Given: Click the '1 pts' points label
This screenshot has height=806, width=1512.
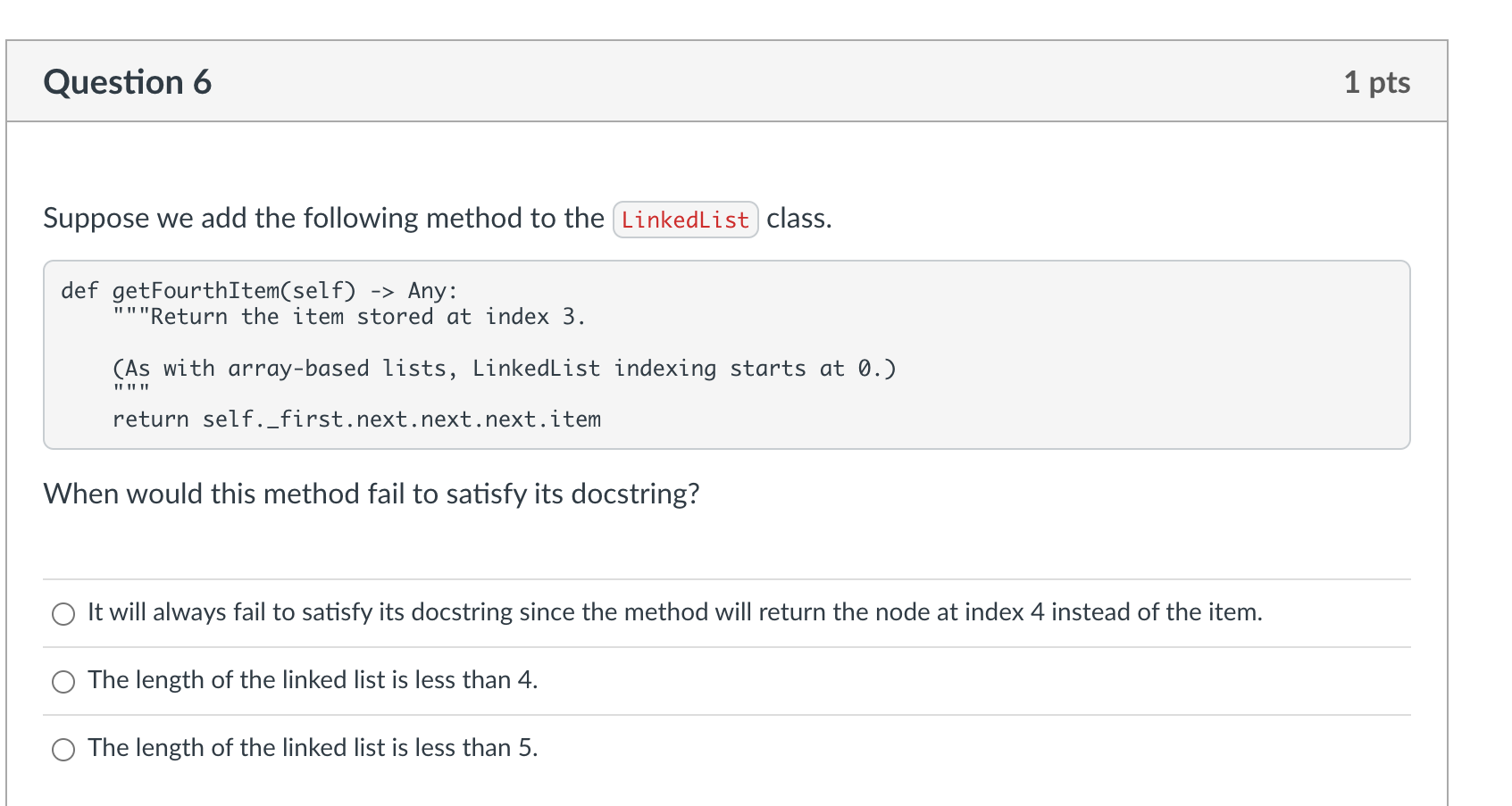Looking at the screenshot, I should pos(1376,82).
